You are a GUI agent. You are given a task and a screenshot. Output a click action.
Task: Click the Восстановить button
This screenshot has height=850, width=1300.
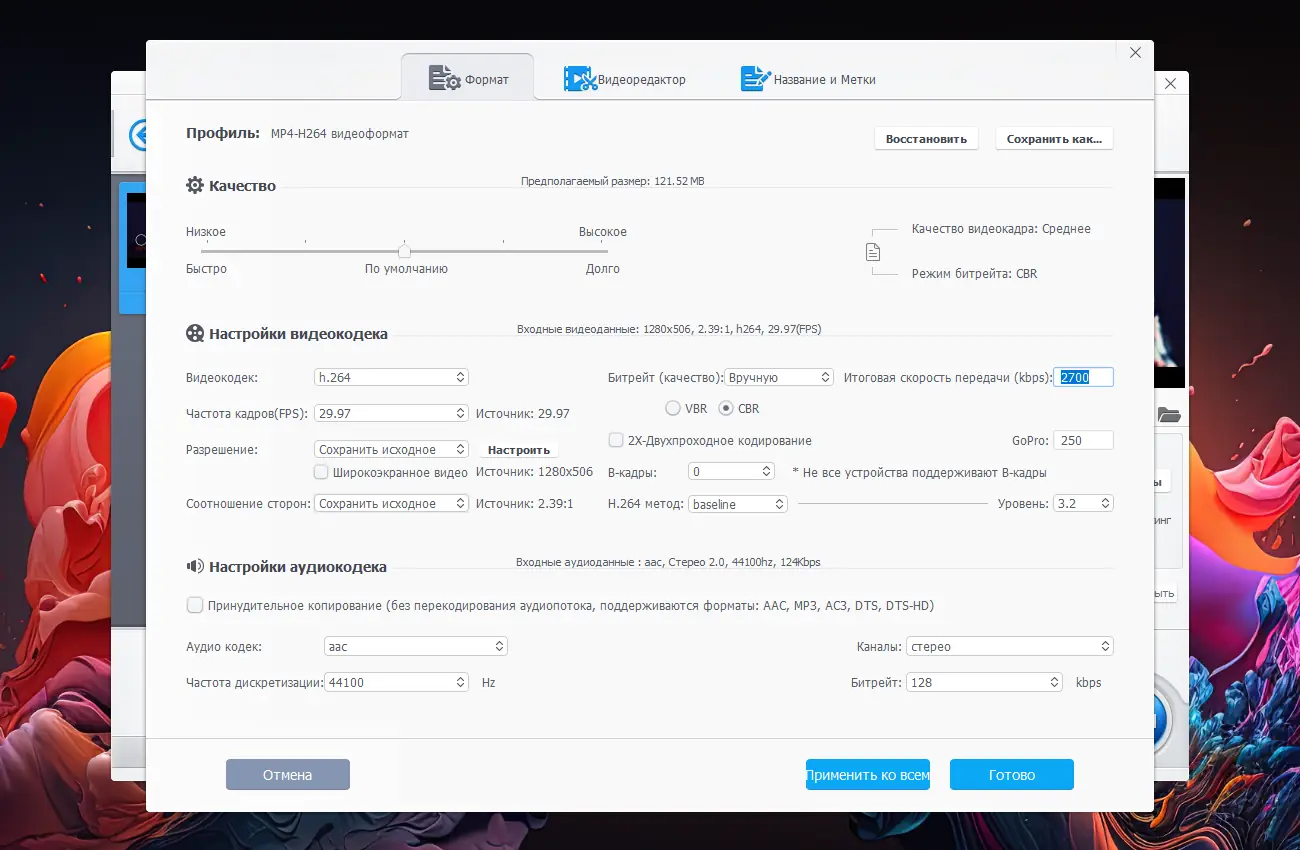point(926,139)
